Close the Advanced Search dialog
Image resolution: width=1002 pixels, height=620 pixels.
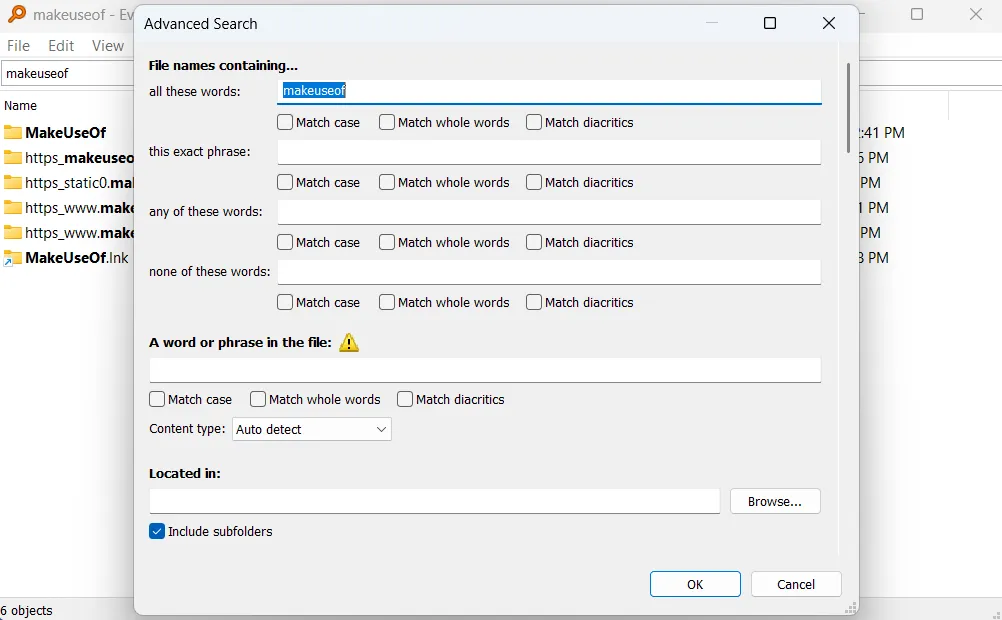coord(828,24)
